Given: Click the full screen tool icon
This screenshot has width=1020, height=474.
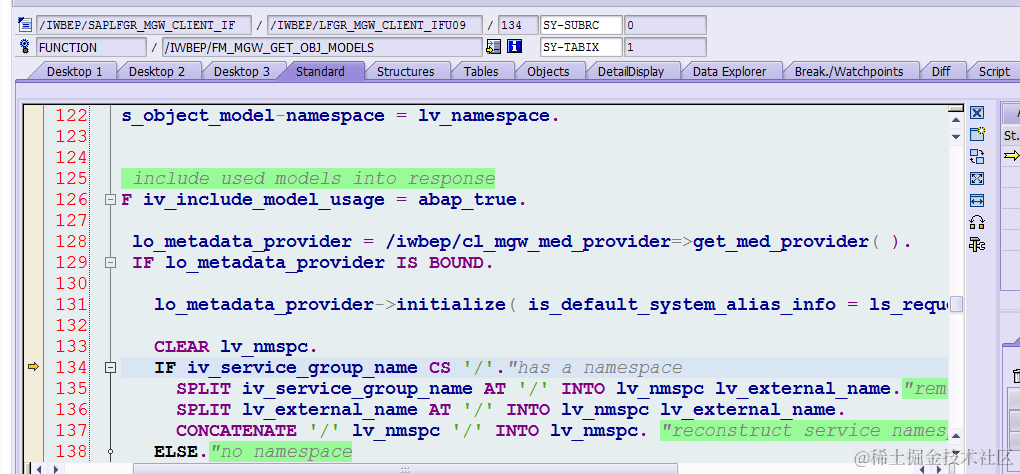Looking at the screenshot, I should pos(976,178).
